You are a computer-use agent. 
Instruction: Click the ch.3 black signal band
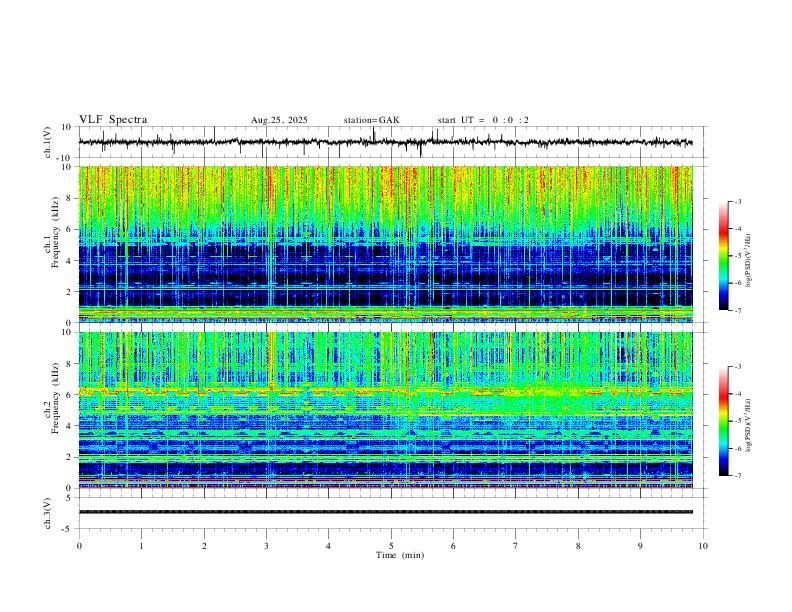(x=385, y=512)
